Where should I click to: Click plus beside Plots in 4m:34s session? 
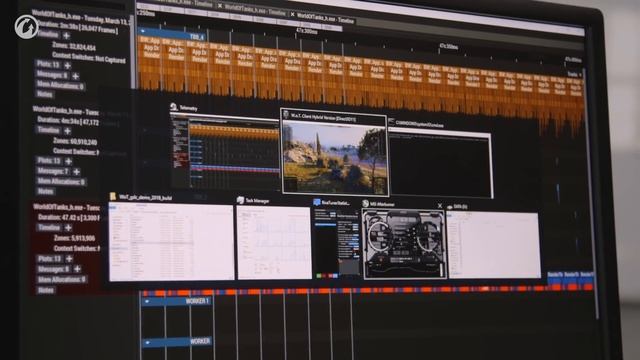coord(68,161)
